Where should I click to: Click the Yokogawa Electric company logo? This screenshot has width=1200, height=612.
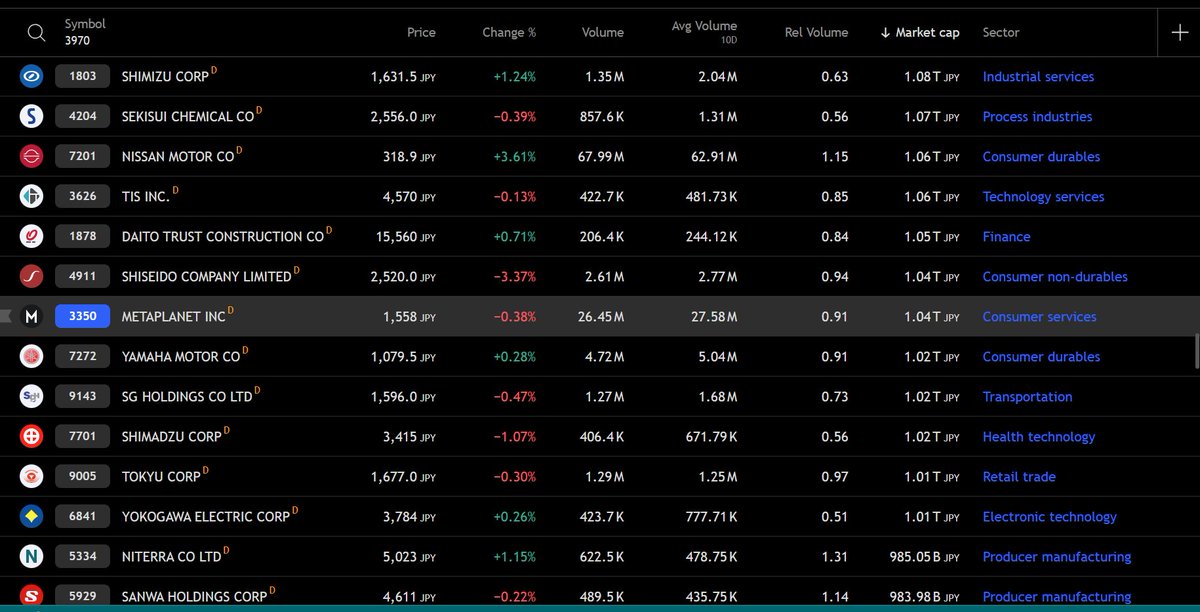click(x=32, y=516)
